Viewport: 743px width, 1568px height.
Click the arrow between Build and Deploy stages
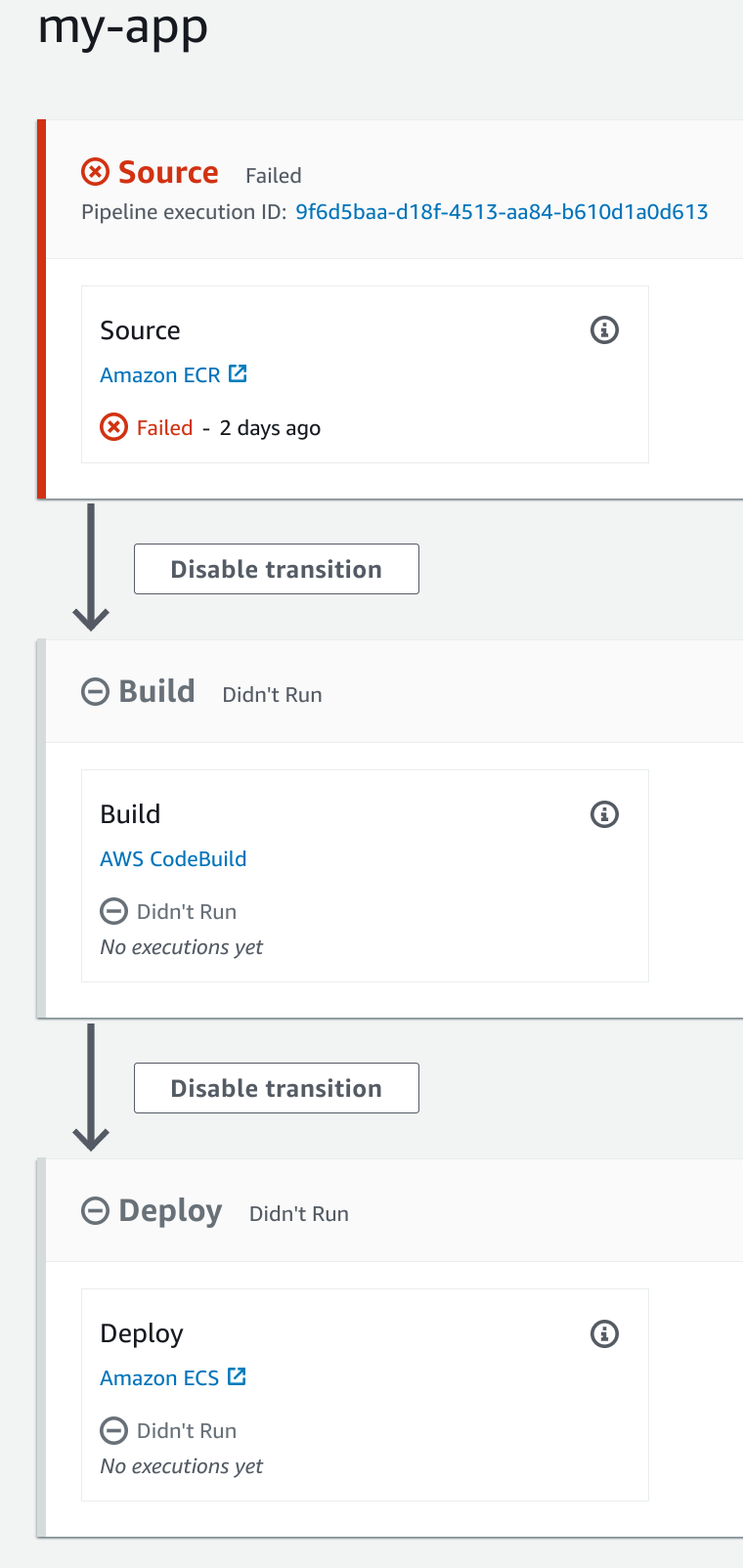pos(91,1088)
